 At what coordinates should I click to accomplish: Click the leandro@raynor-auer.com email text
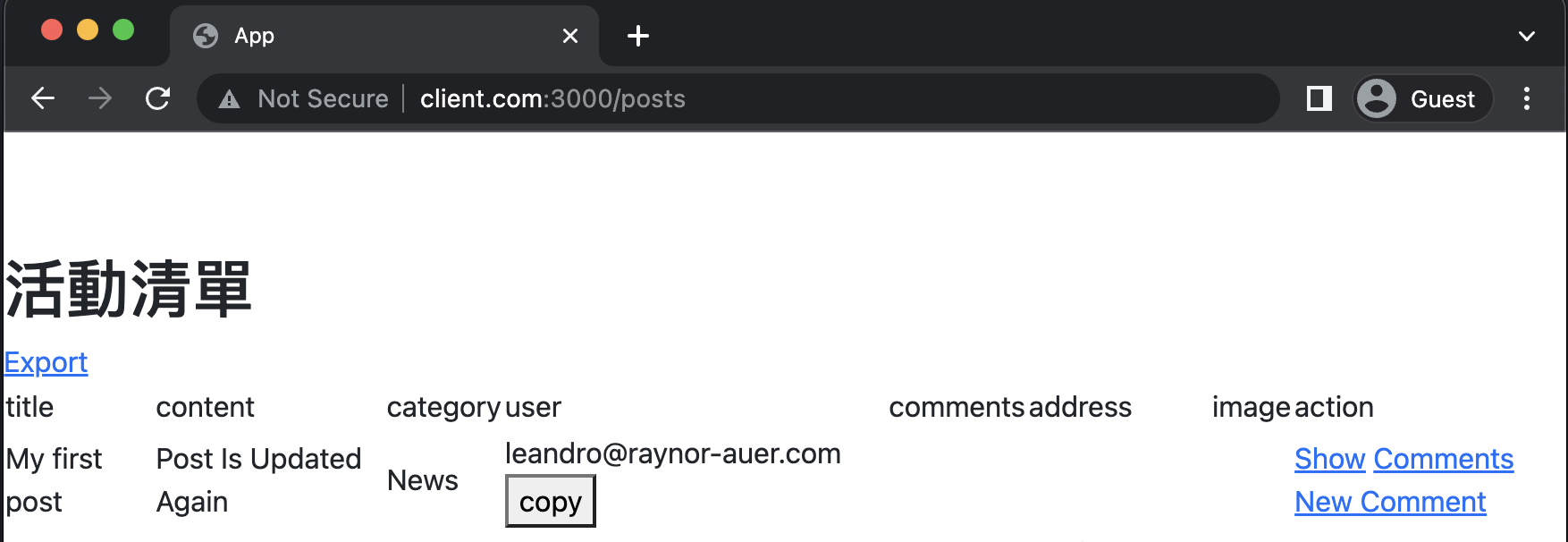672,453
